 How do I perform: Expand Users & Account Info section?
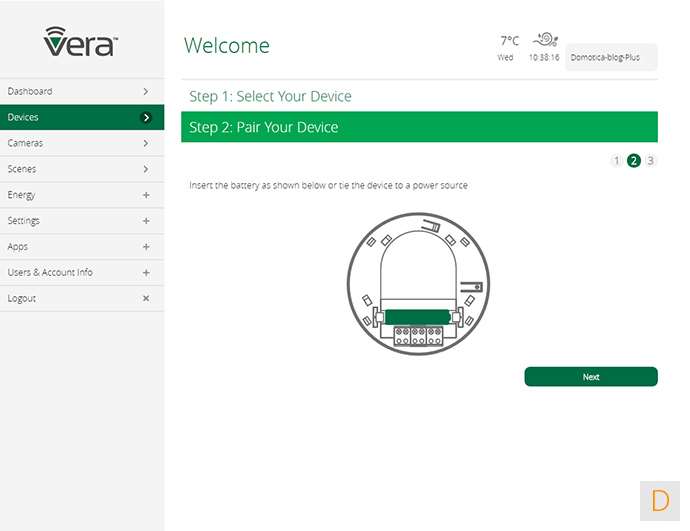146,273
